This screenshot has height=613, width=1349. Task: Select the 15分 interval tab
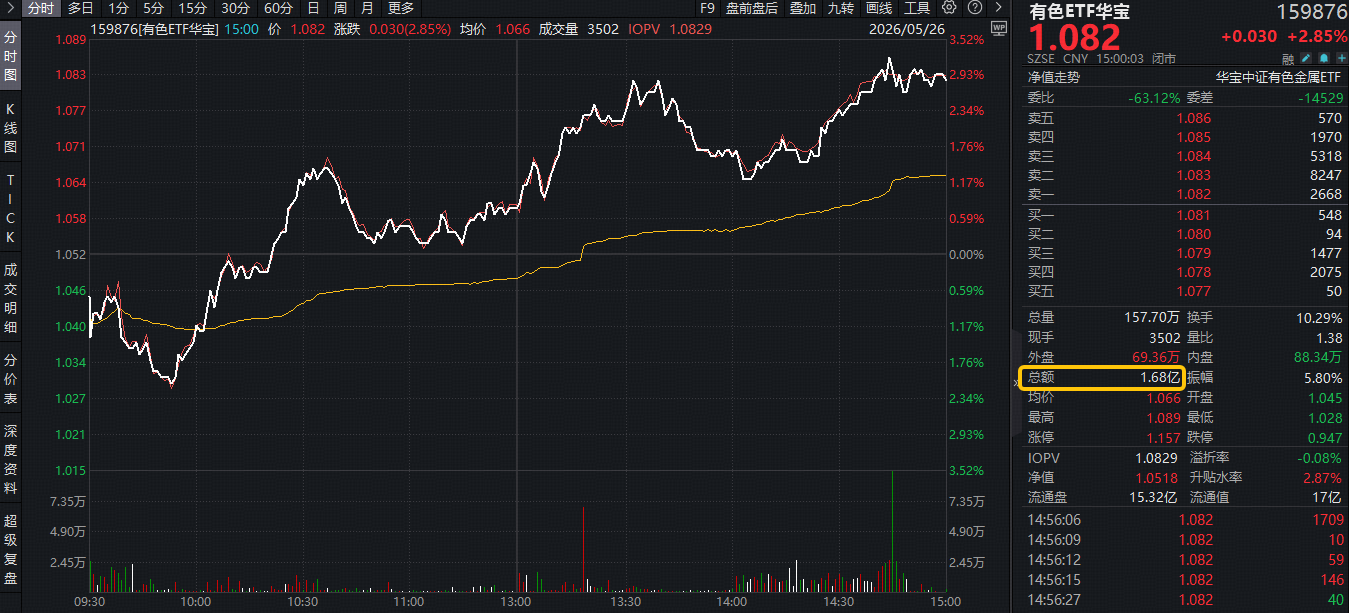pos(192,8)
